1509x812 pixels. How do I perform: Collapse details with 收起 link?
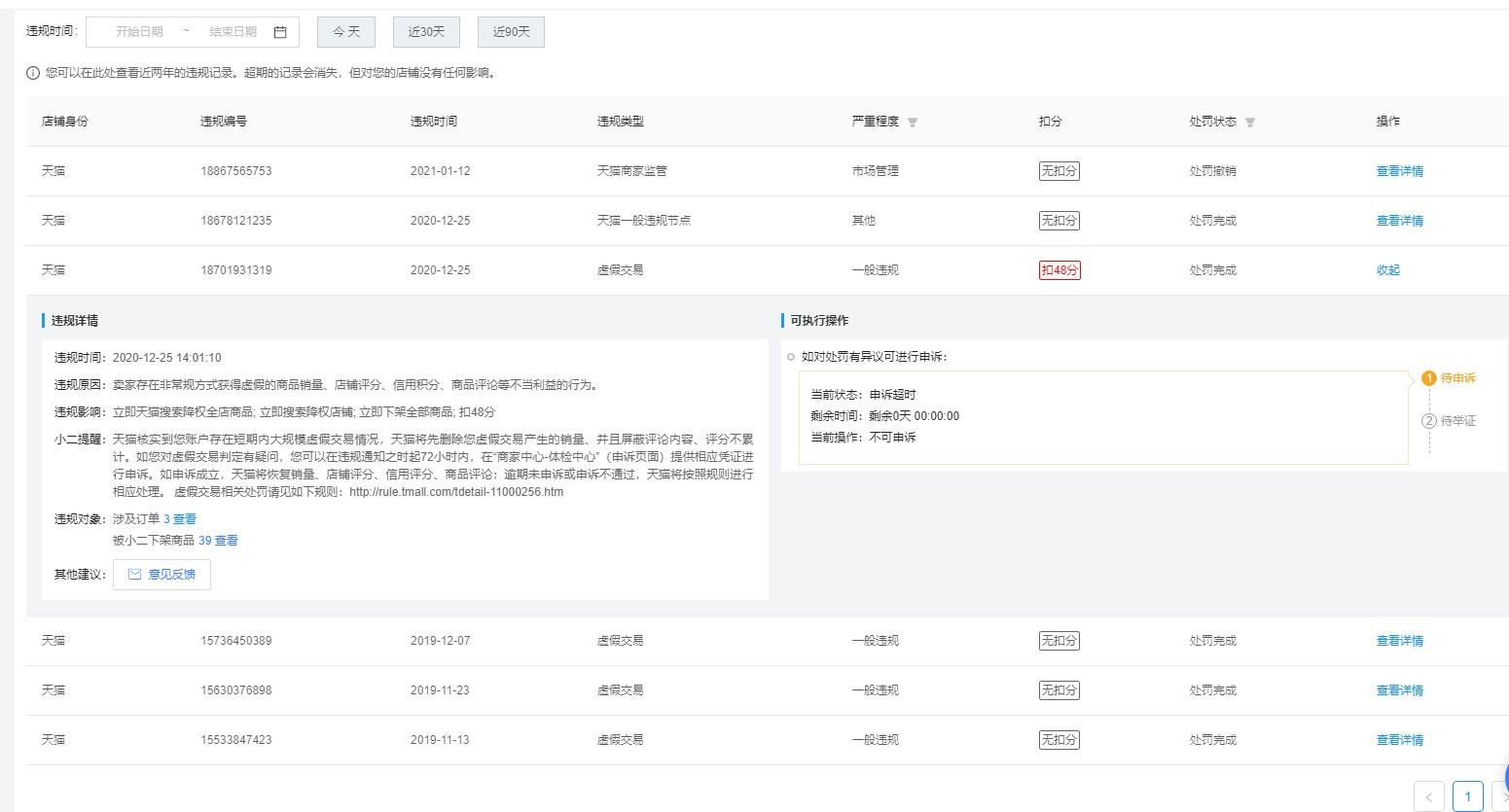tap(1387, 270)
